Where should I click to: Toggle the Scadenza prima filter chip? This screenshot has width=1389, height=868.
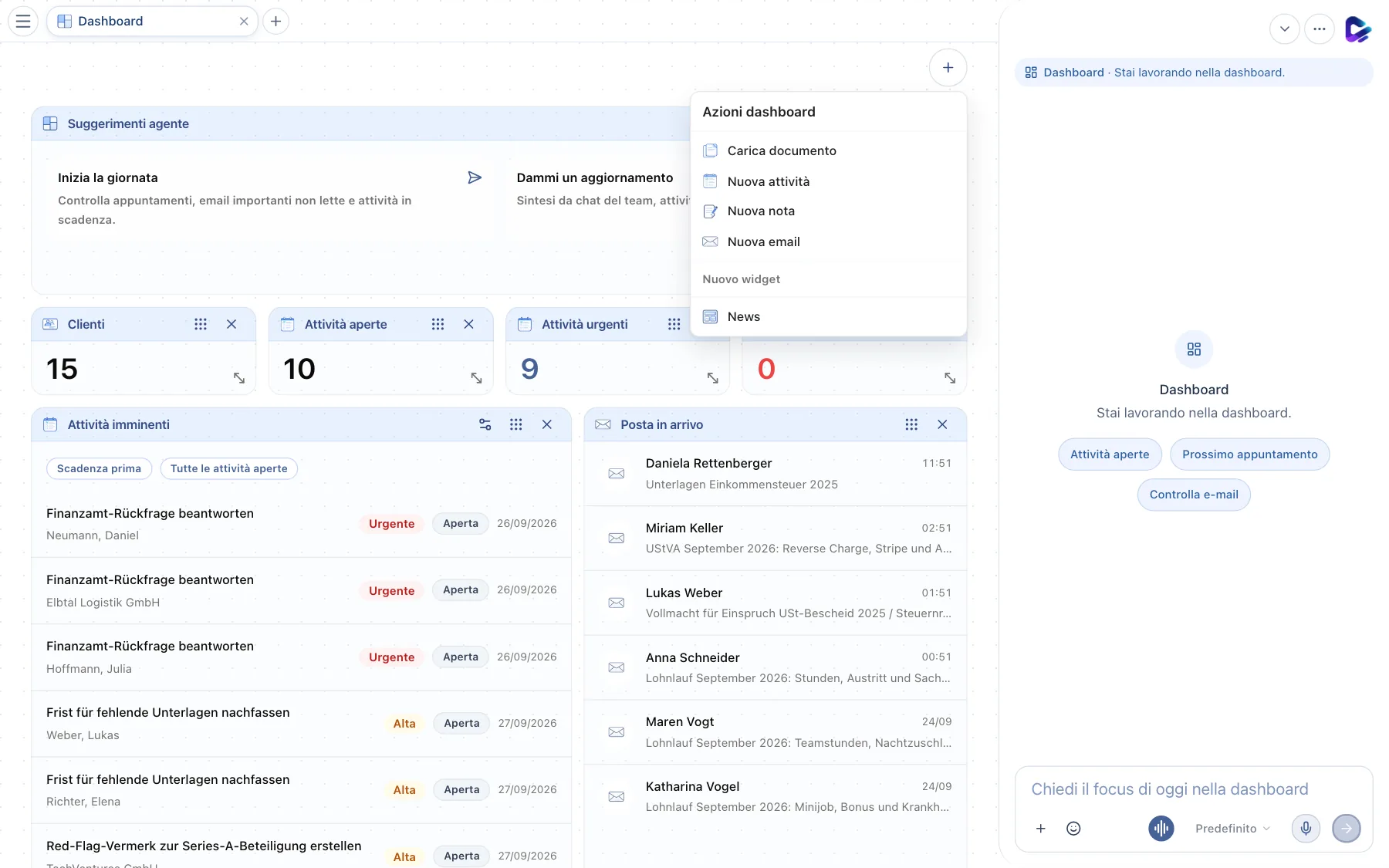[x=99, y=468]
